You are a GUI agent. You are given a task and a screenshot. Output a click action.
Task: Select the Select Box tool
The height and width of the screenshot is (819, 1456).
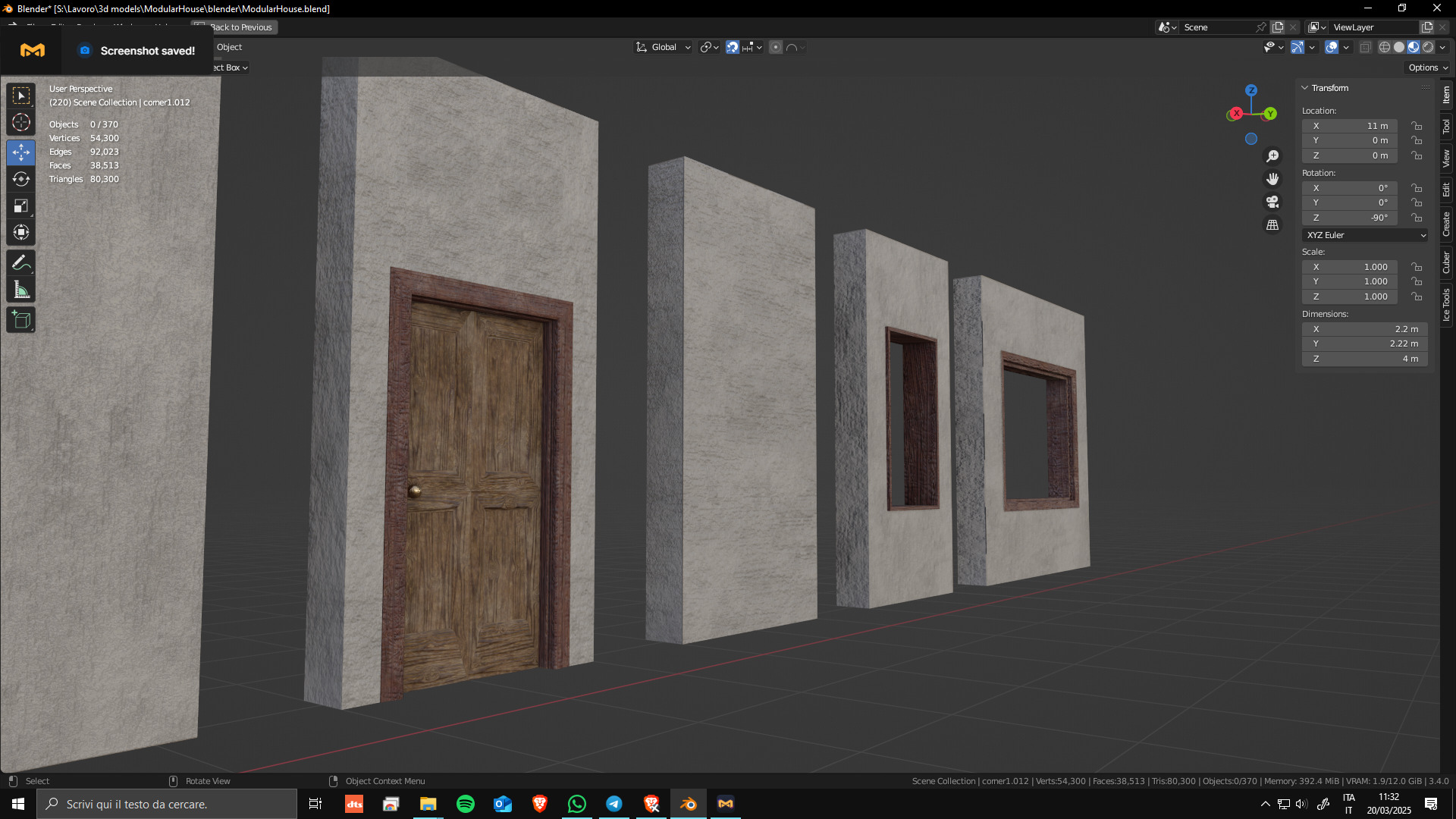[21, 96]
